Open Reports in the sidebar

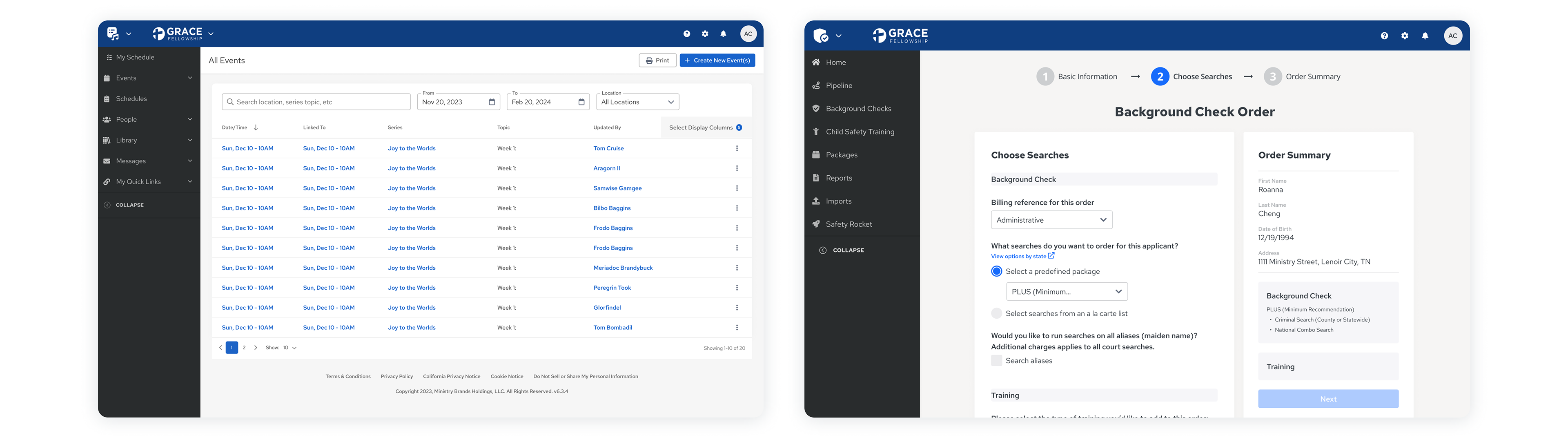(x=839, y=179)
